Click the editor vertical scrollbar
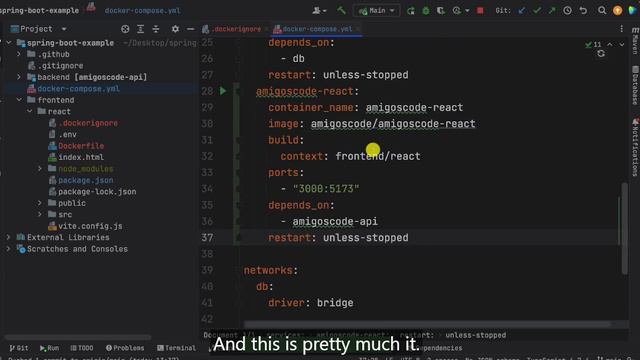This screenshot has height=360, width=640. coord(624,229)
